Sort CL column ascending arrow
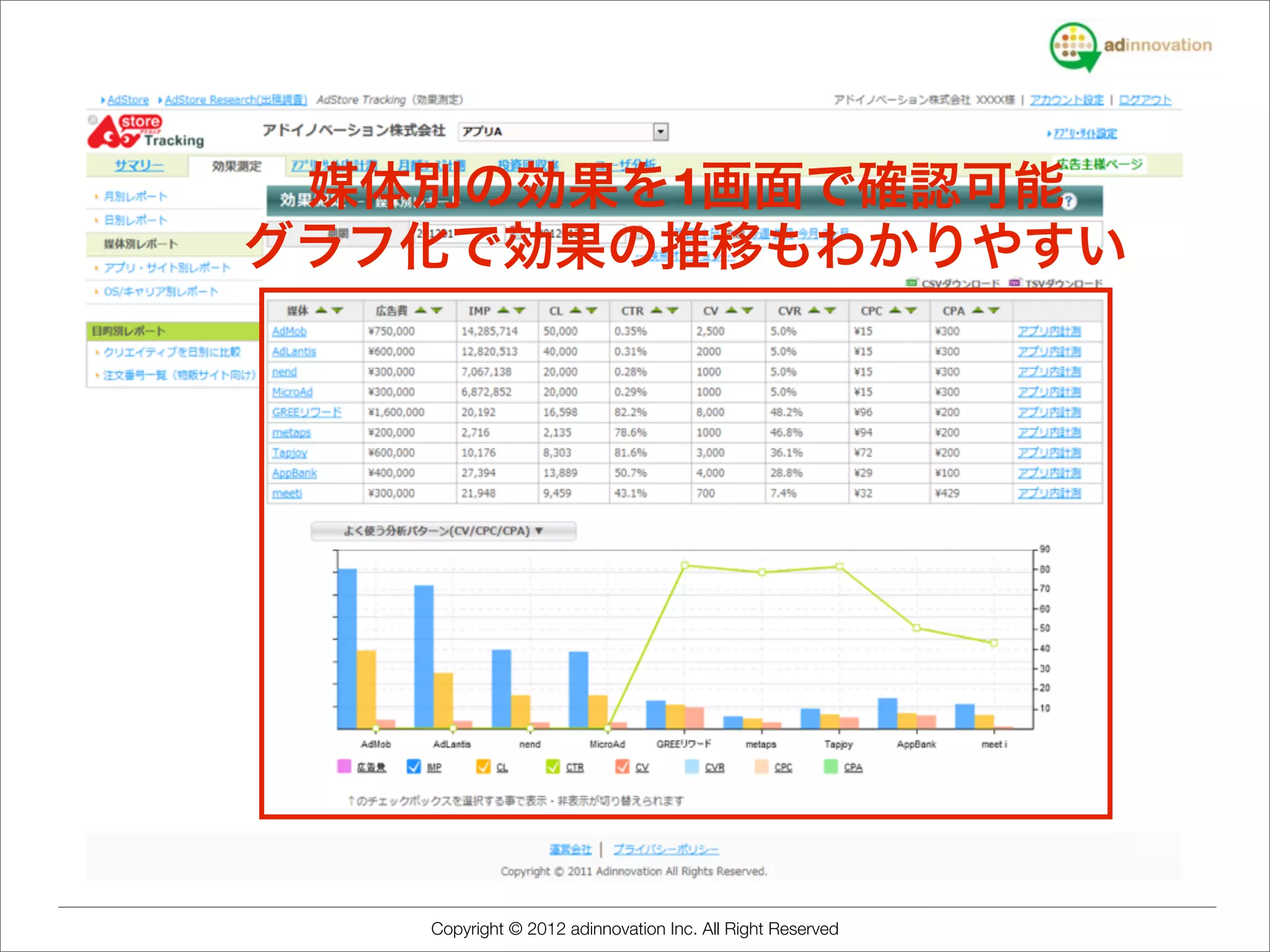This screenshot has height=952, width=1270. click(x=575, y=310)
